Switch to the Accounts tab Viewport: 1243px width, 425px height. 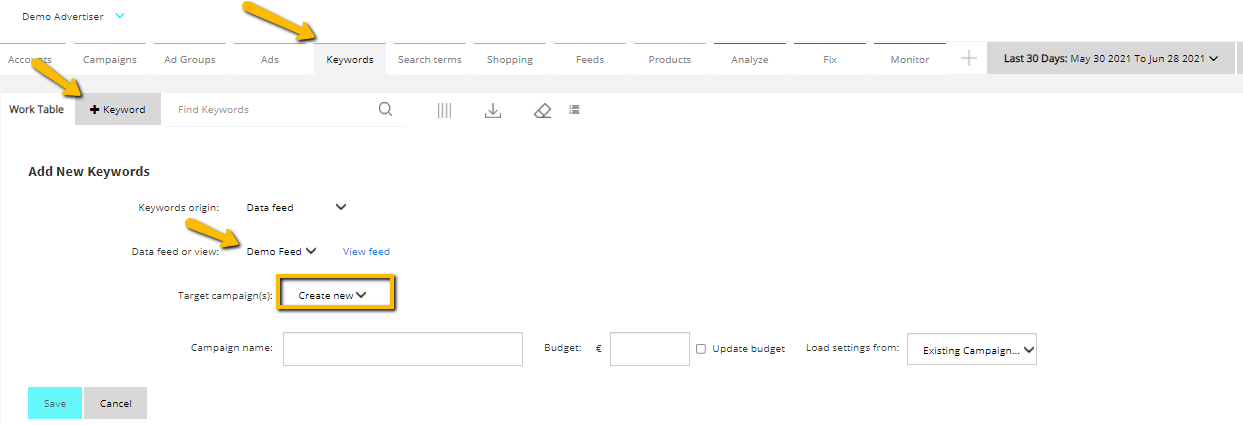click(30, 59)
